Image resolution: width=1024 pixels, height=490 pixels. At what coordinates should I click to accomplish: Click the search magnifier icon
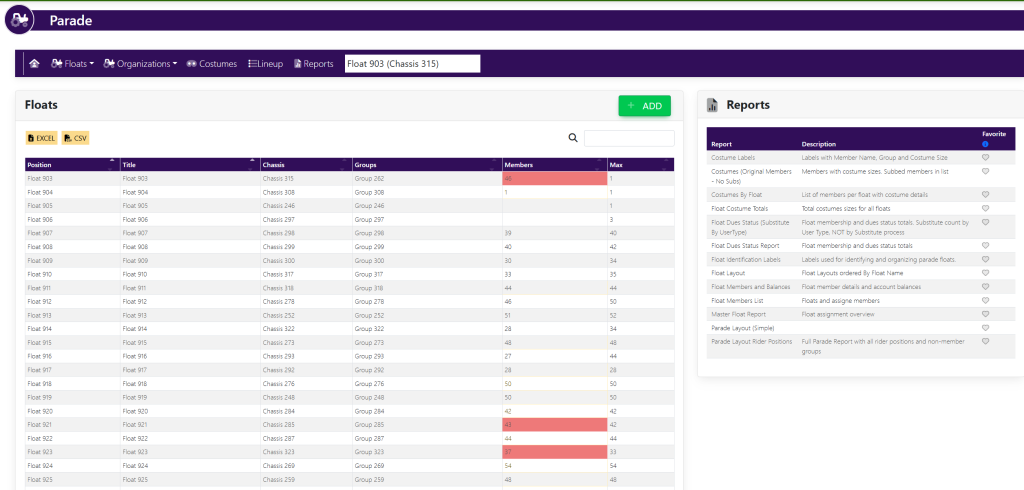coord(573,139)
